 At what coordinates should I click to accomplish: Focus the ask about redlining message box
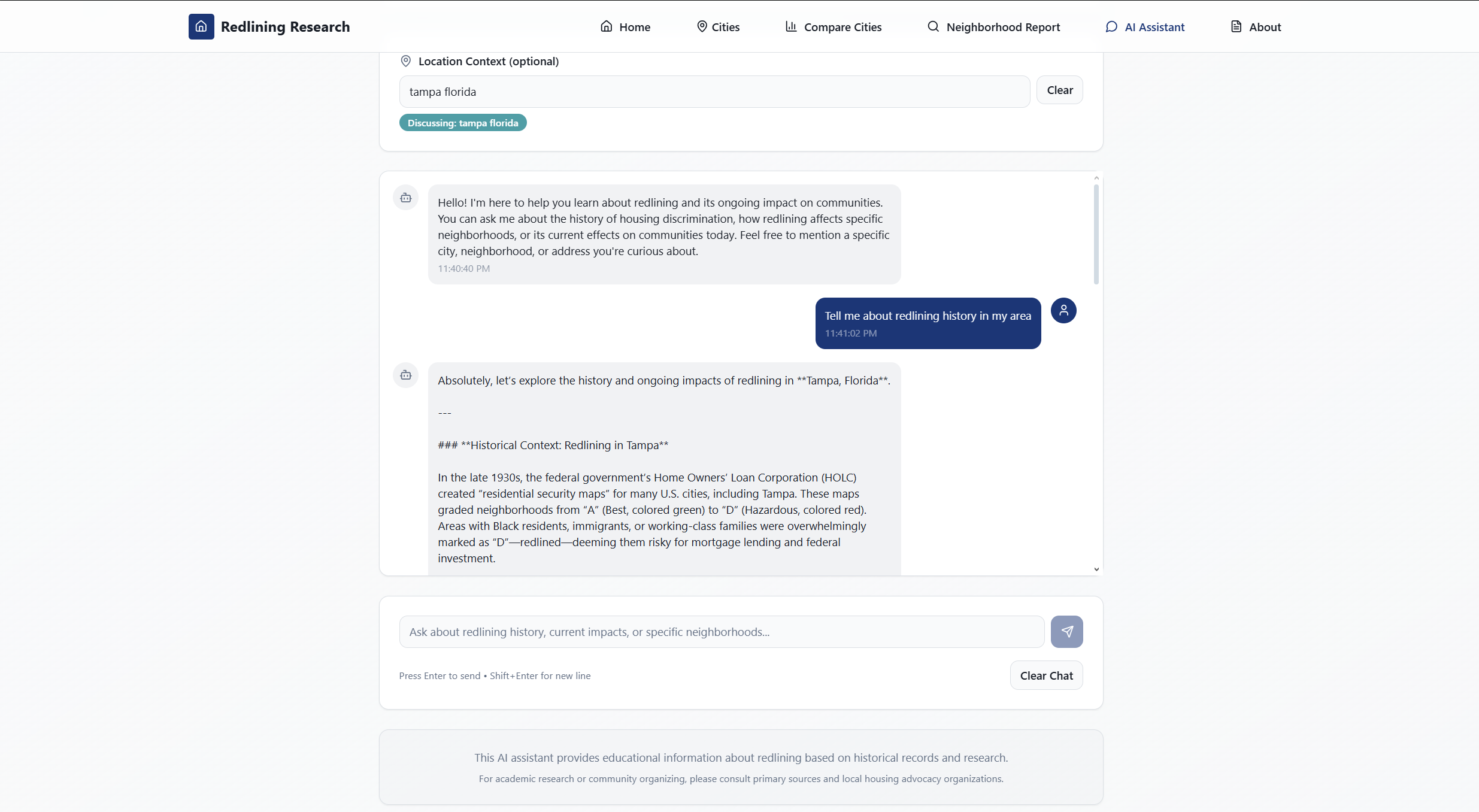coord(722,632)
